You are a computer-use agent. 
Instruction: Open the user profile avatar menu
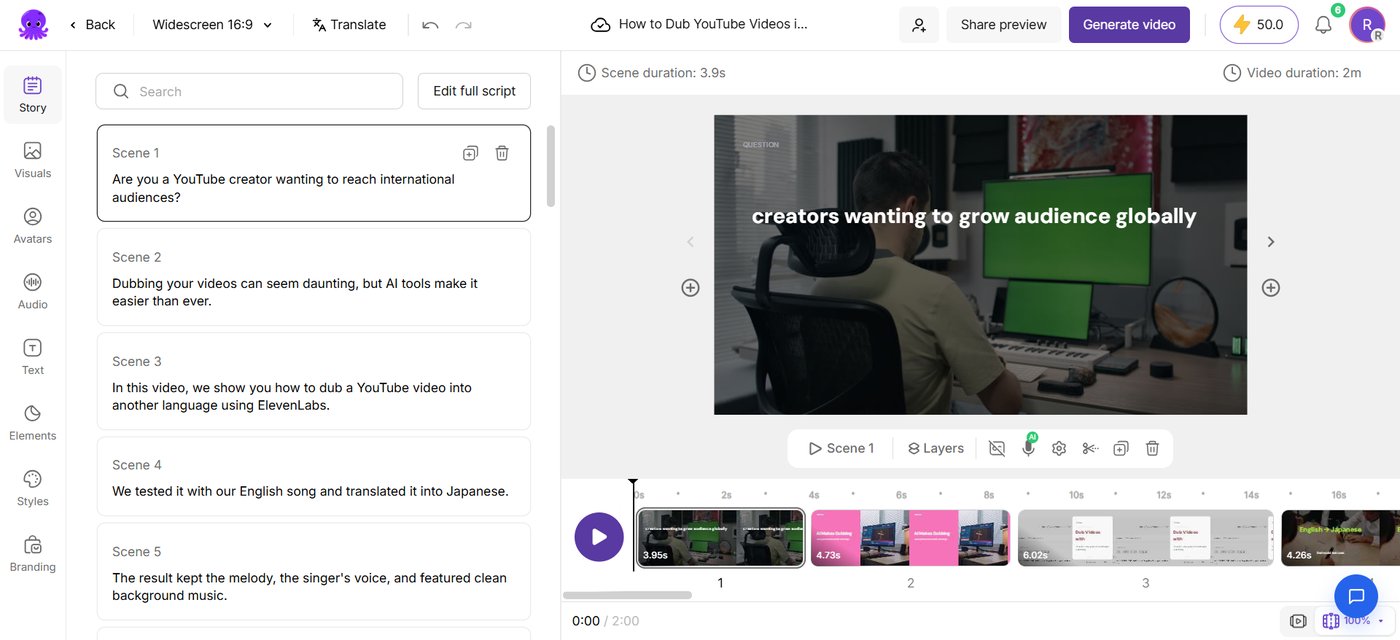[1367, 24]
